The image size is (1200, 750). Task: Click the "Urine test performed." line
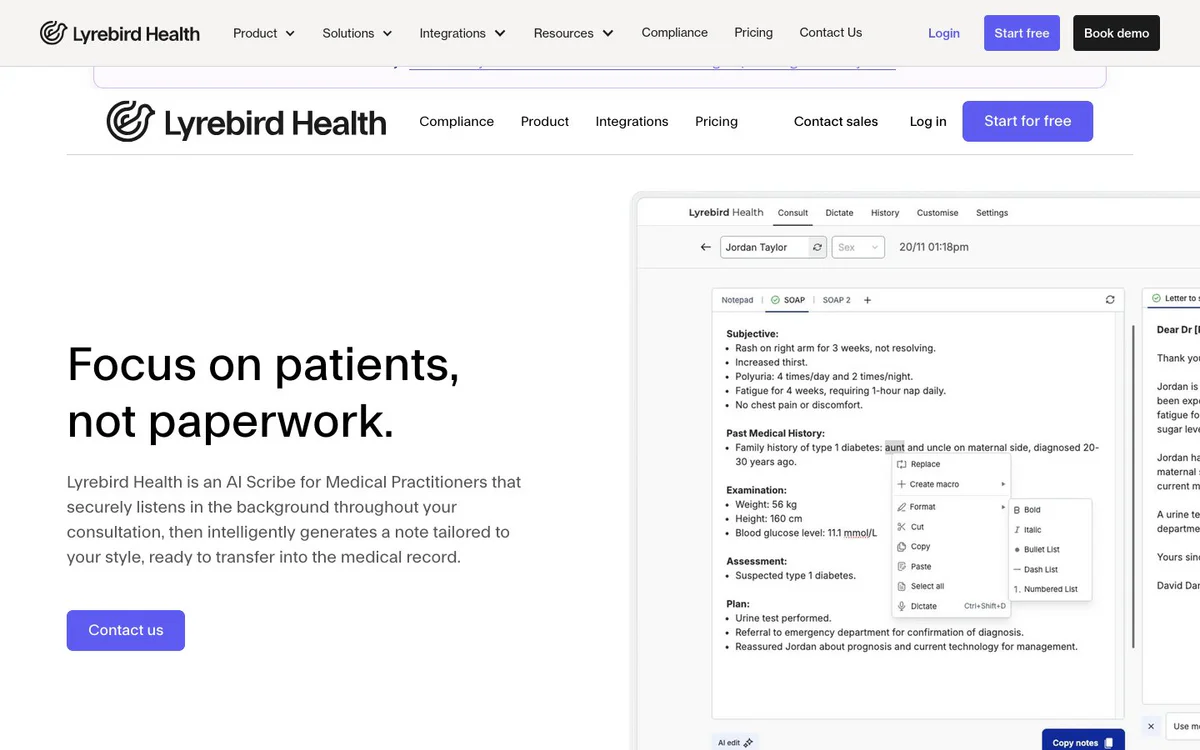coord(783,618)
